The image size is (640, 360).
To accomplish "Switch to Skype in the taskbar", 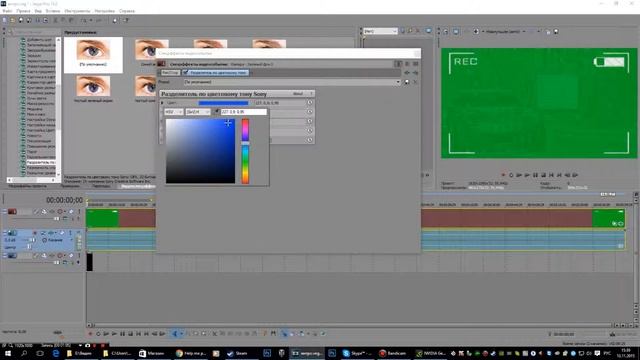I will (x=357, y=353).
